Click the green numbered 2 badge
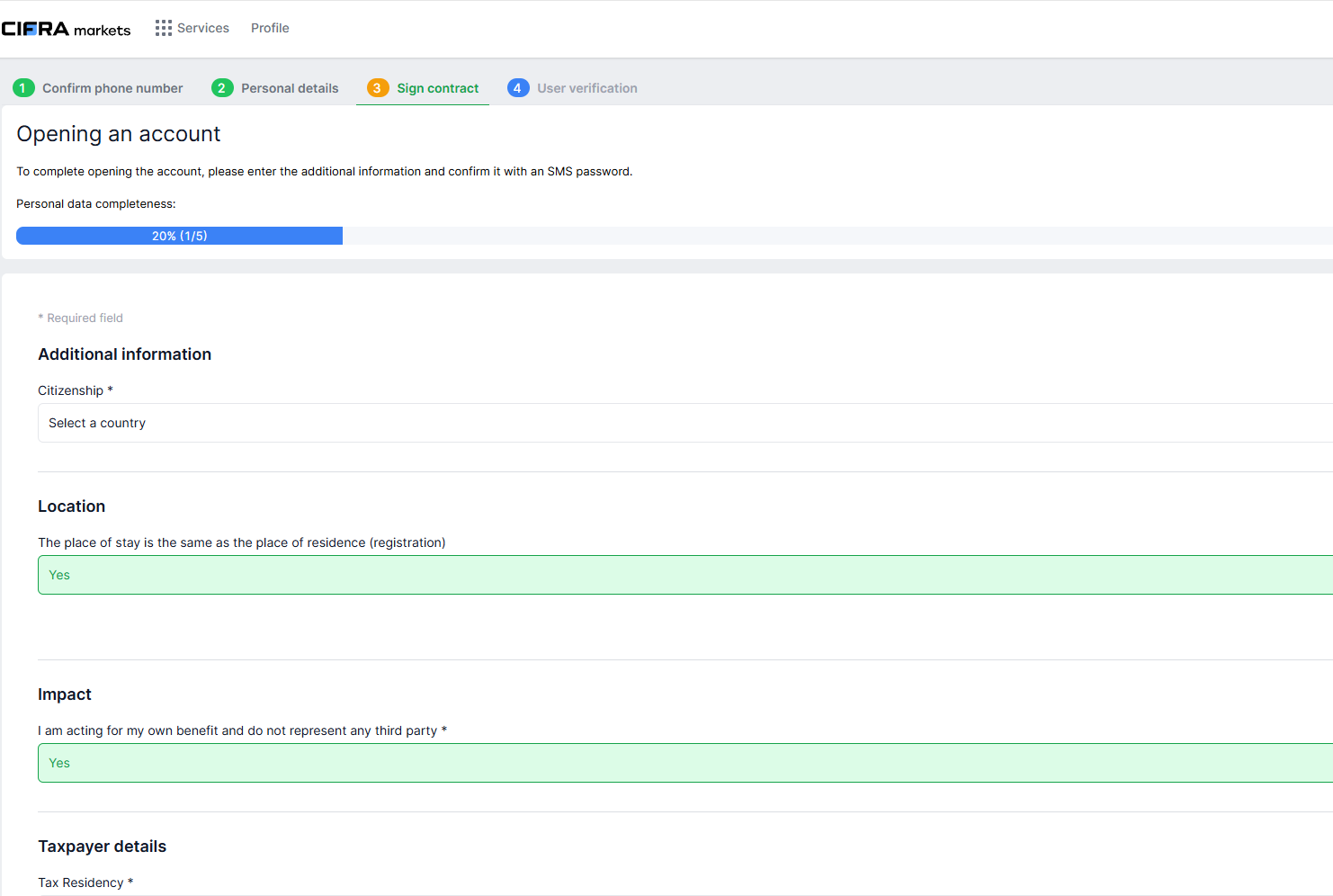Viewport: 1333px width, 896px height. coord(222,87)
